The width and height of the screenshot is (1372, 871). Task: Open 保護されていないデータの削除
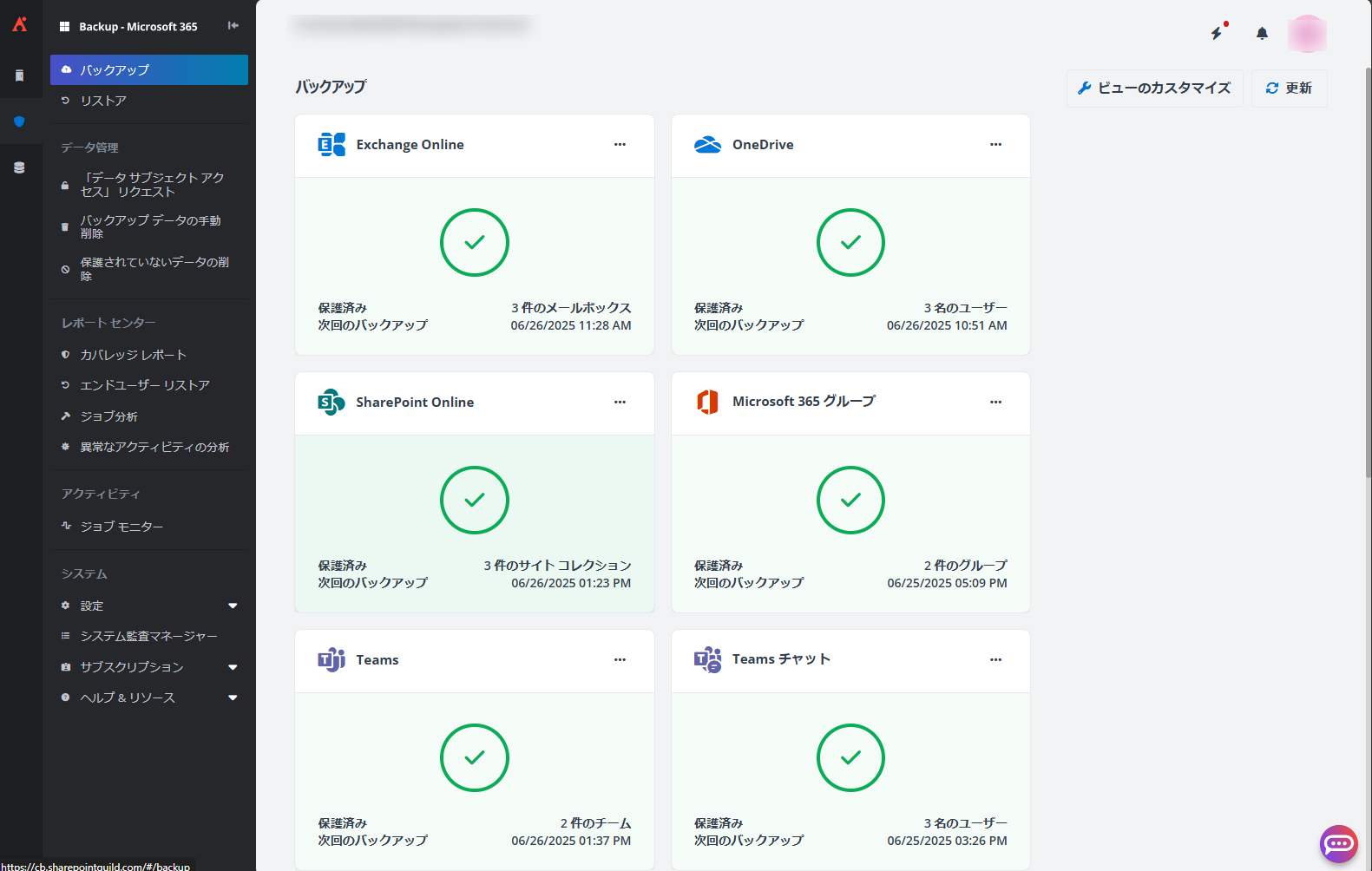tap(149, 269)
